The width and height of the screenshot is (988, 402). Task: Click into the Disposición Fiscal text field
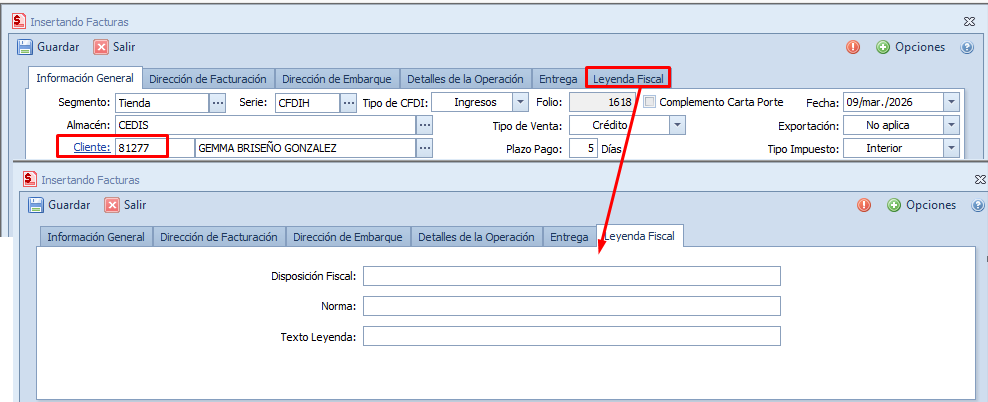click(x=571, y=276)
